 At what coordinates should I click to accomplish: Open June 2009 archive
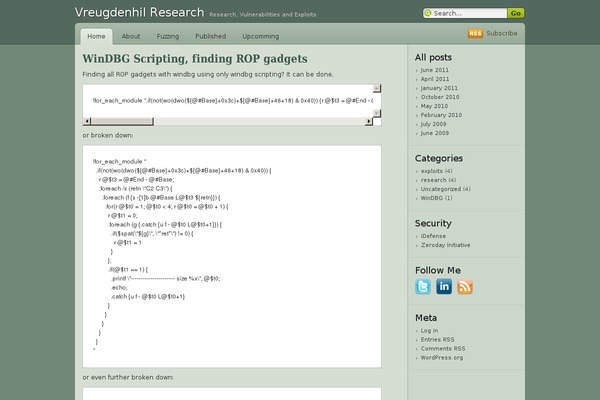[x=435, y=133]
